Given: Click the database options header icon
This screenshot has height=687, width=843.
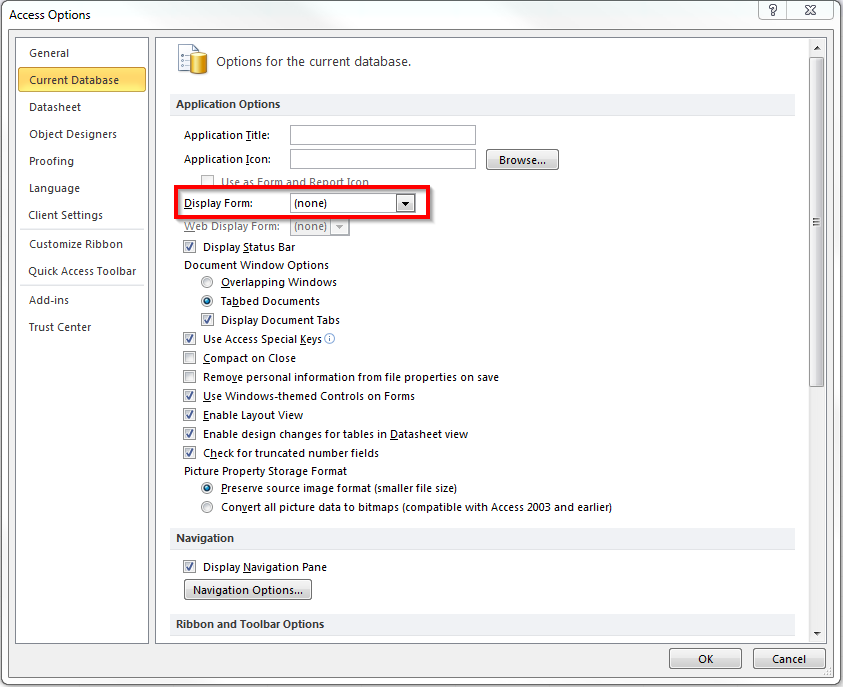Looking at the screenshot, I should [x=192, y=59].
